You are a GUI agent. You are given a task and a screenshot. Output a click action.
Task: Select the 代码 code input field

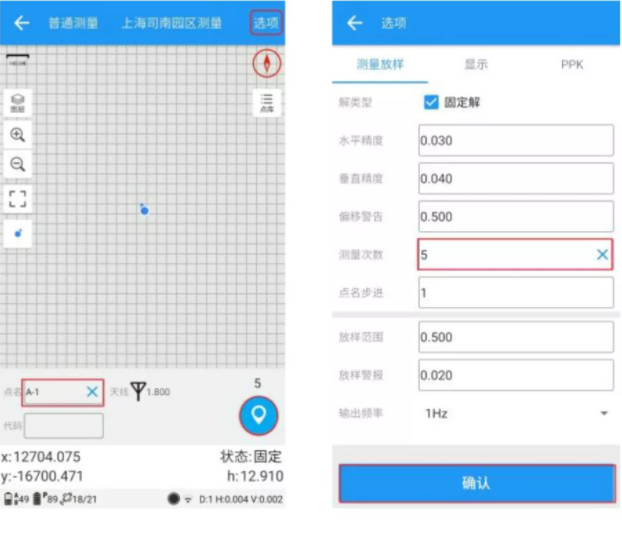pos(63,426)
